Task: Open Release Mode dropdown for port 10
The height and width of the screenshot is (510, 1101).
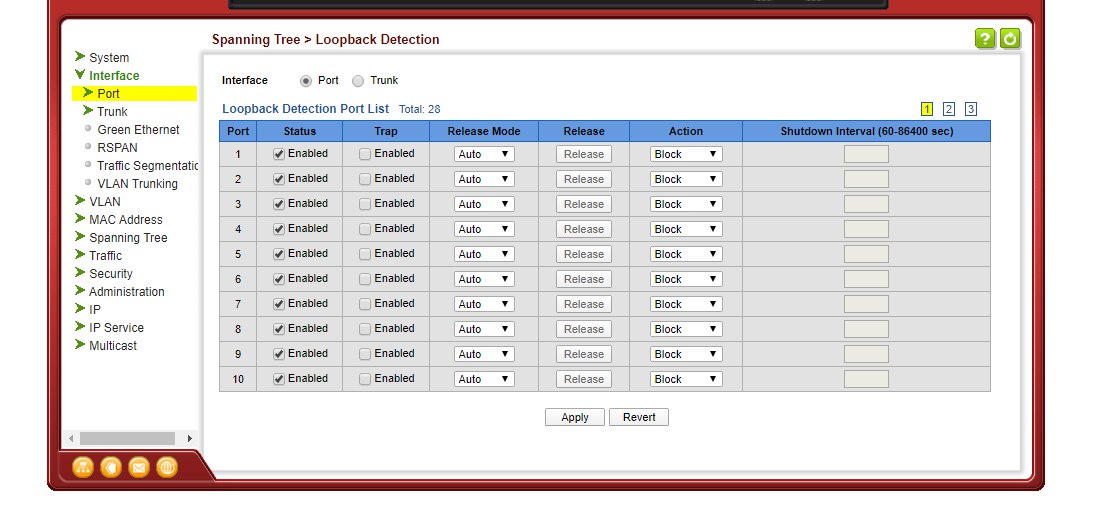Action: (484, 379)
